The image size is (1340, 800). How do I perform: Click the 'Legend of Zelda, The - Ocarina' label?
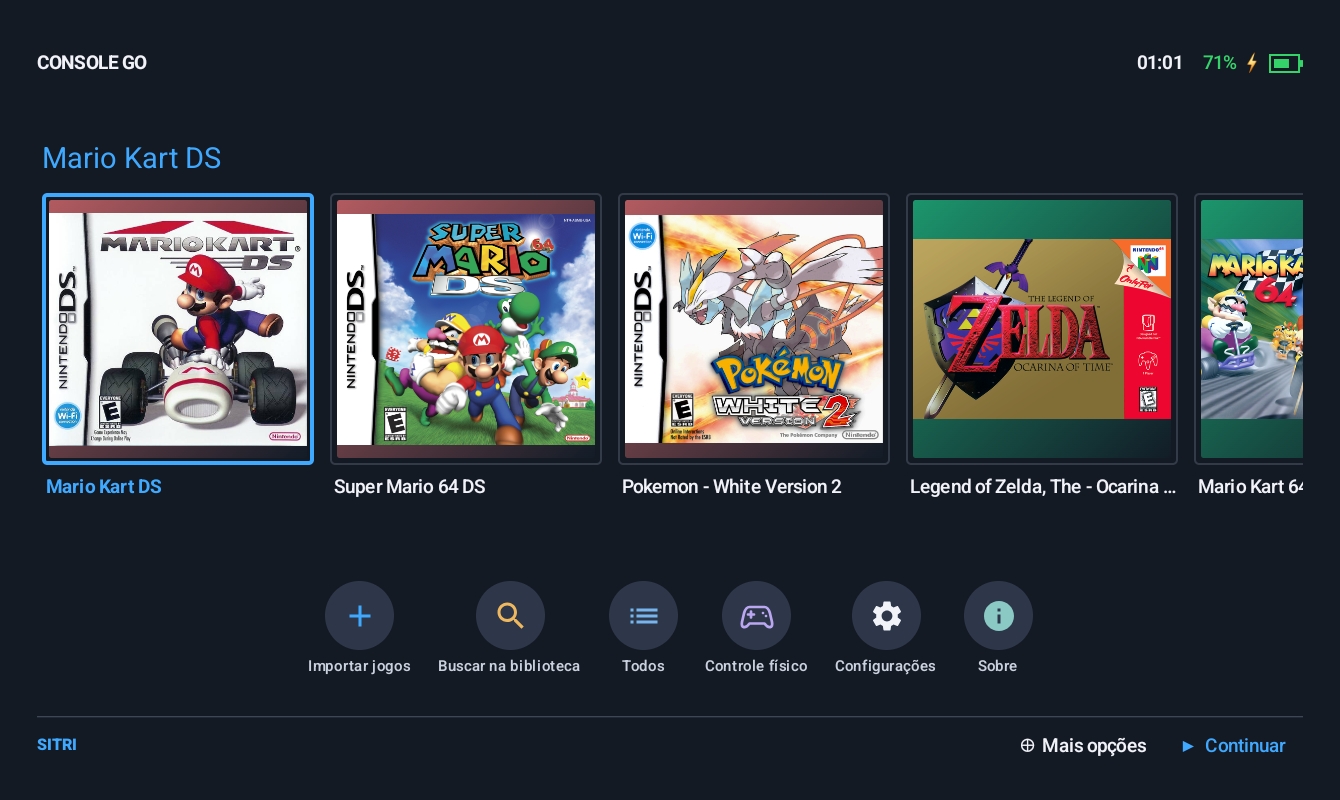[x=1043, y=487]
